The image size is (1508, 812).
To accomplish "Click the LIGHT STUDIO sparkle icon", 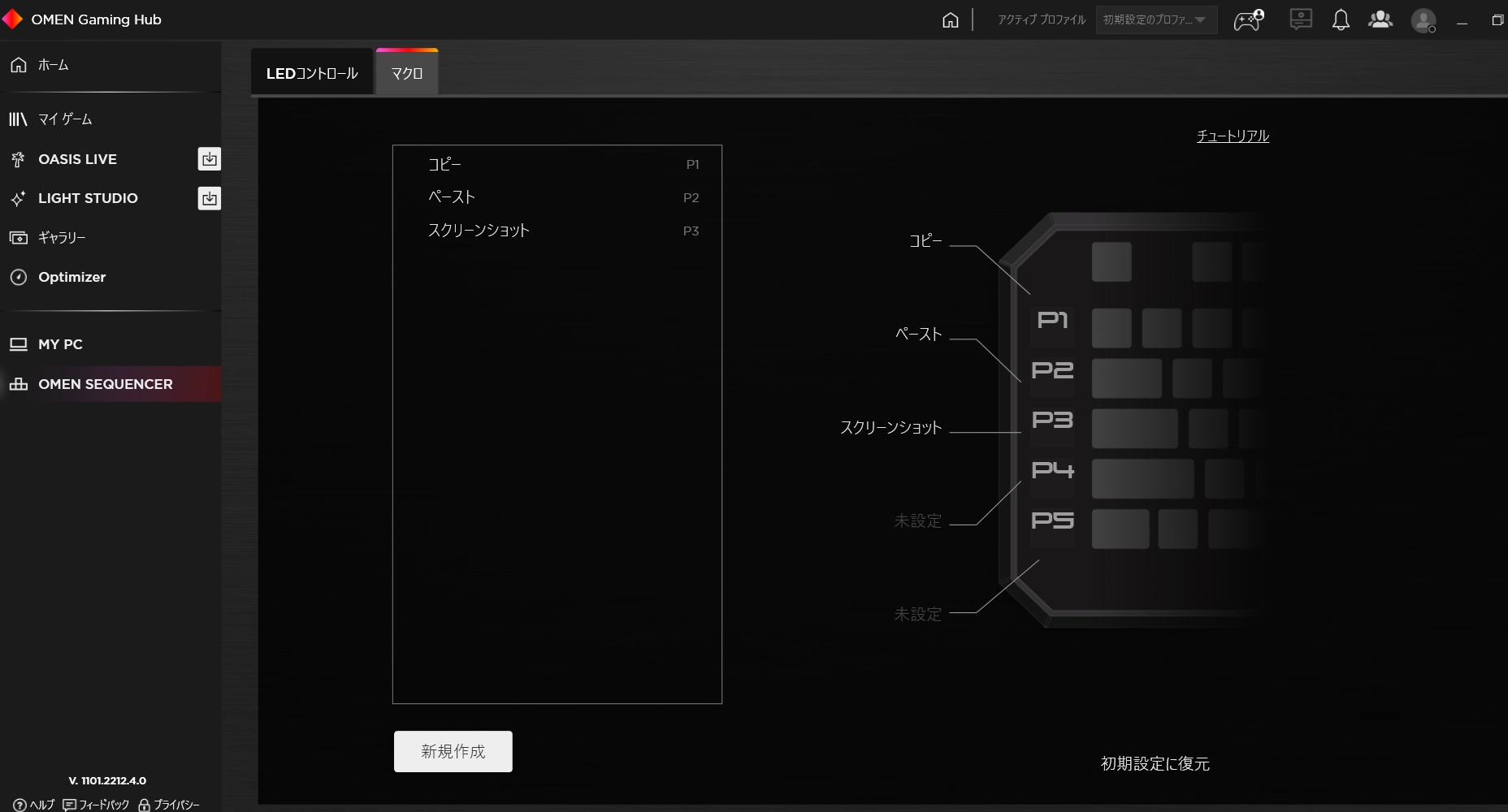I will point(18,198).
